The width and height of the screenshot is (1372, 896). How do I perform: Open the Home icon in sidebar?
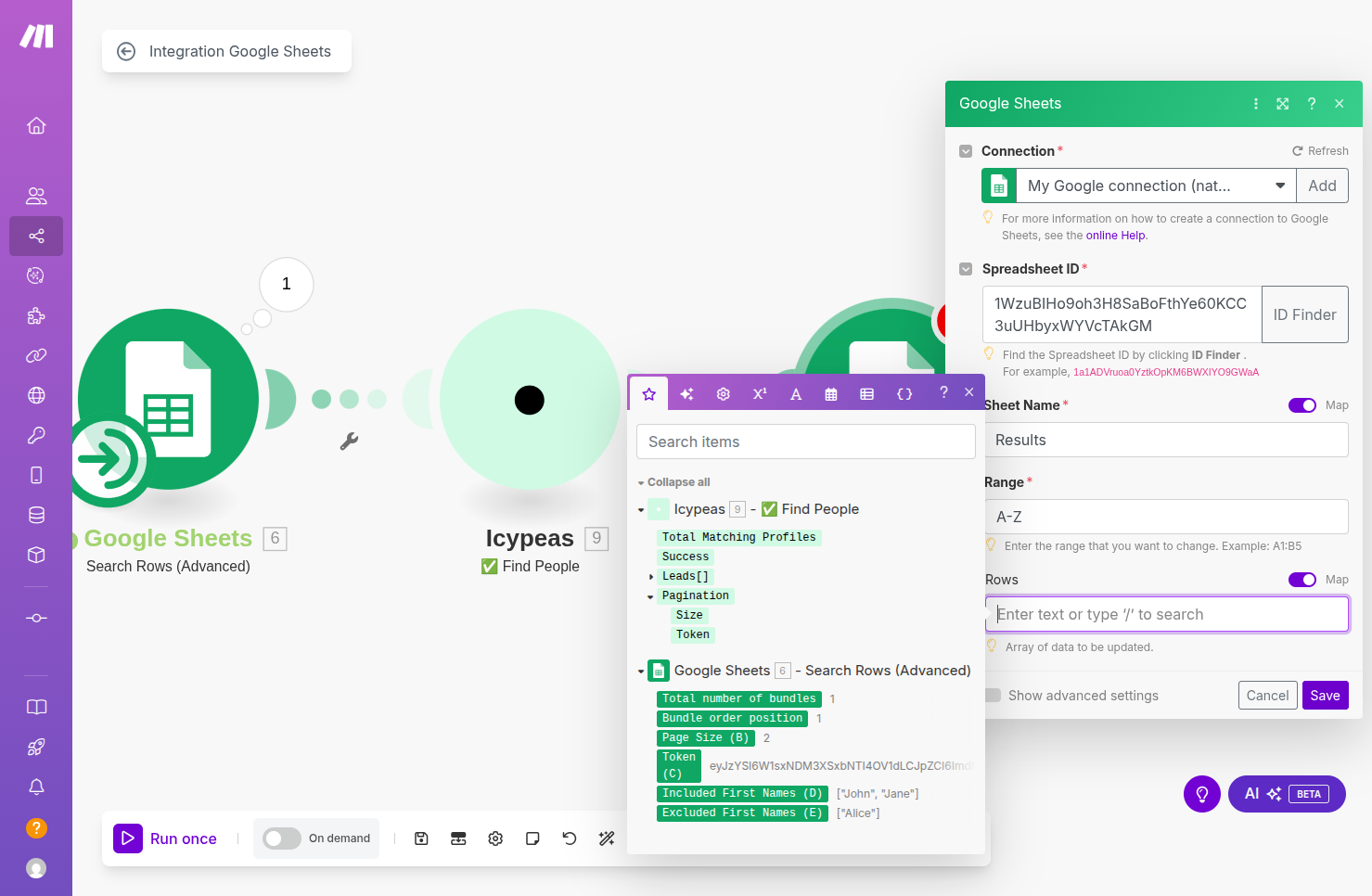click(36, 125)
